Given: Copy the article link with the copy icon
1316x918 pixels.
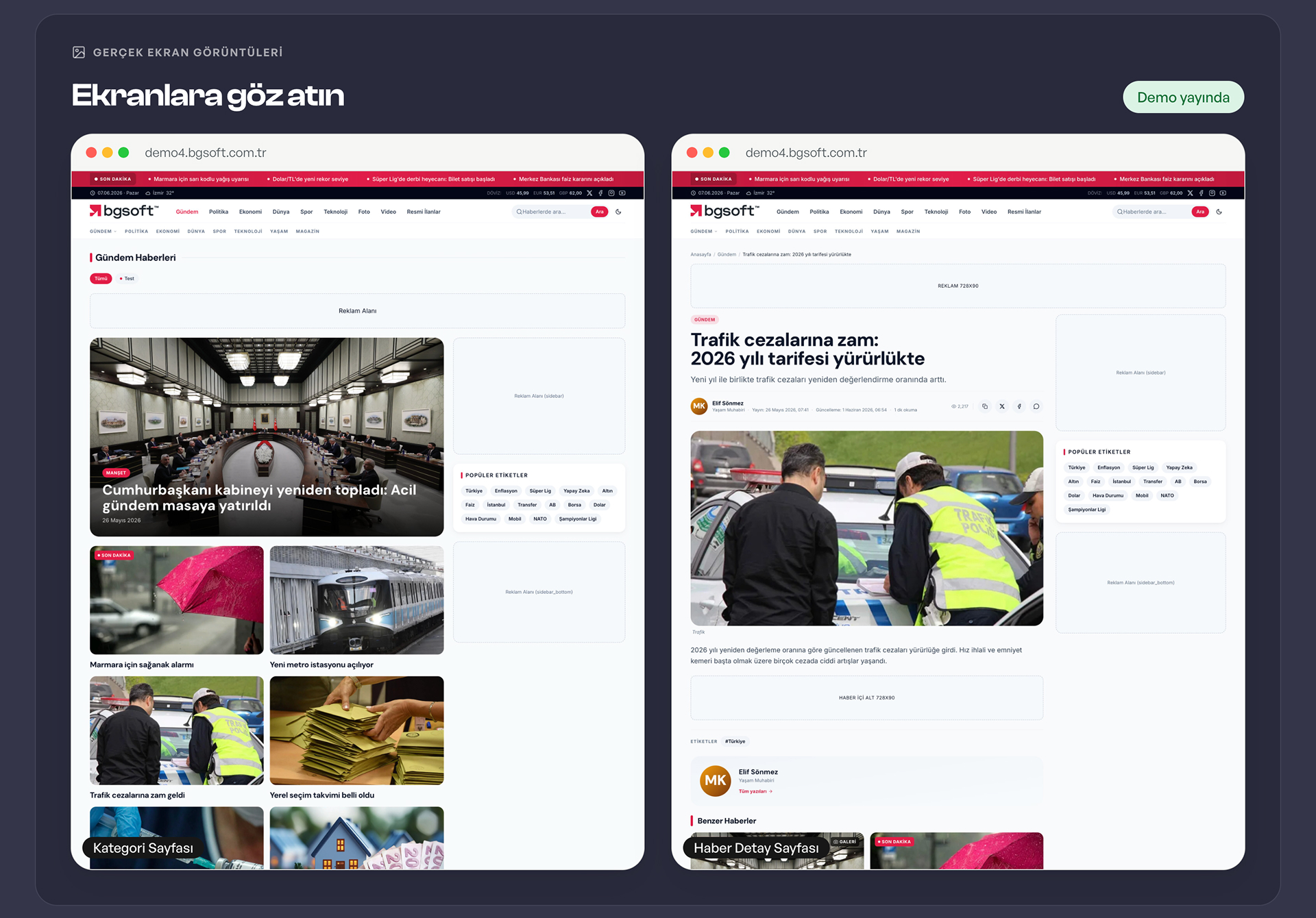Looking at the screenshot, I should coord(985,406).
